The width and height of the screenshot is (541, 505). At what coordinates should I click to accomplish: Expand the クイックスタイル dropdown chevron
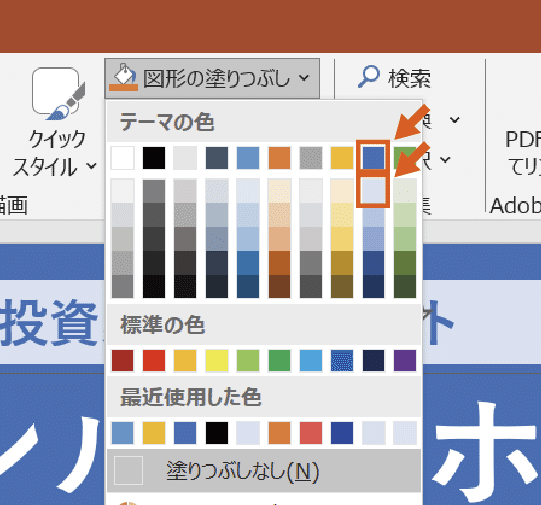[91, 167]
